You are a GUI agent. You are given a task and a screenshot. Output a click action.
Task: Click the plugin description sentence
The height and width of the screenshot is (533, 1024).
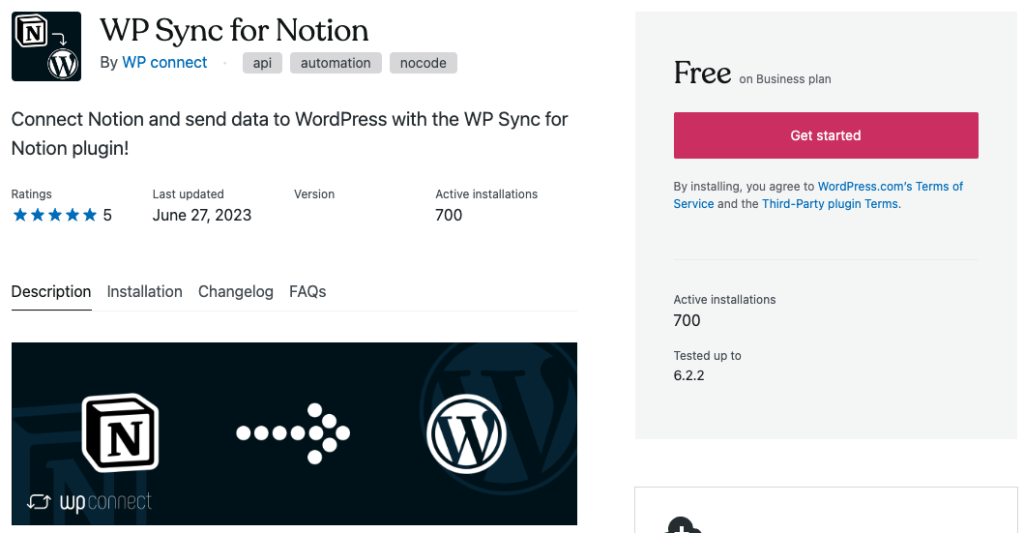(289, 134)
